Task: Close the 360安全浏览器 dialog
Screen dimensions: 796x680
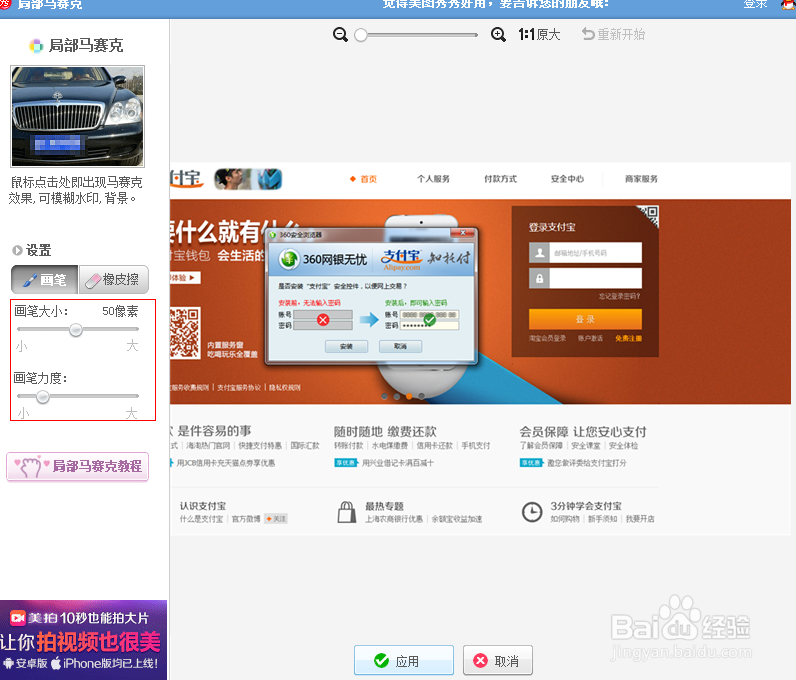Action: (x=463, y=233)
